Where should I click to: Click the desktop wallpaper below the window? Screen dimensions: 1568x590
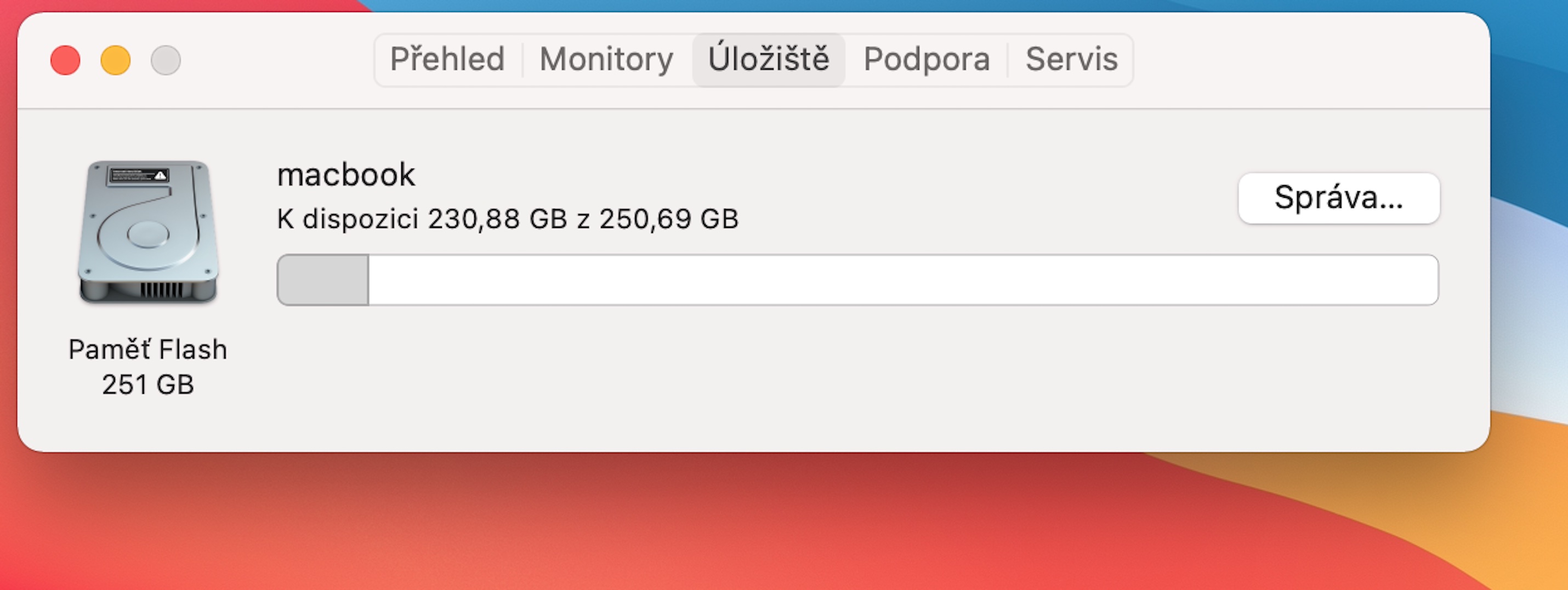pyautogui.click(x=730, y=523)
